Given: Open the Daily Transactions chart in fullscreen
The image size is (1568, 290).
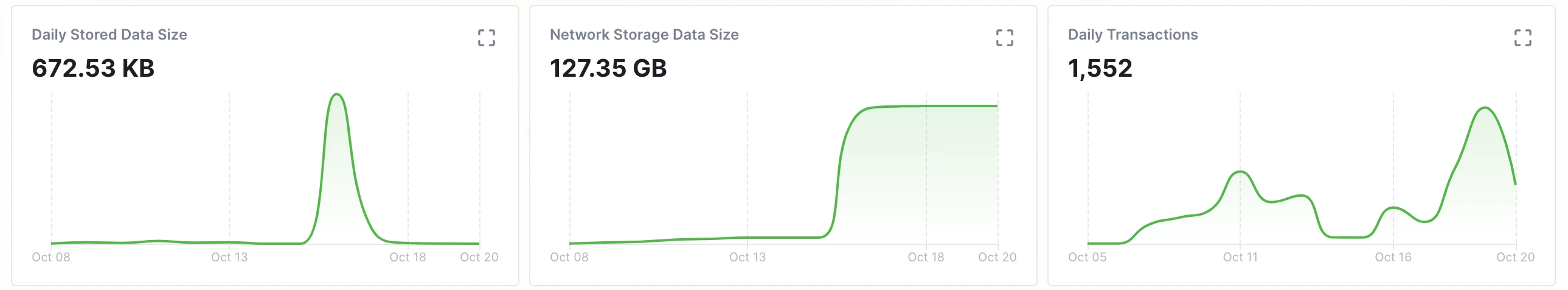Looking at the screenshot, I should (1522, 38).
